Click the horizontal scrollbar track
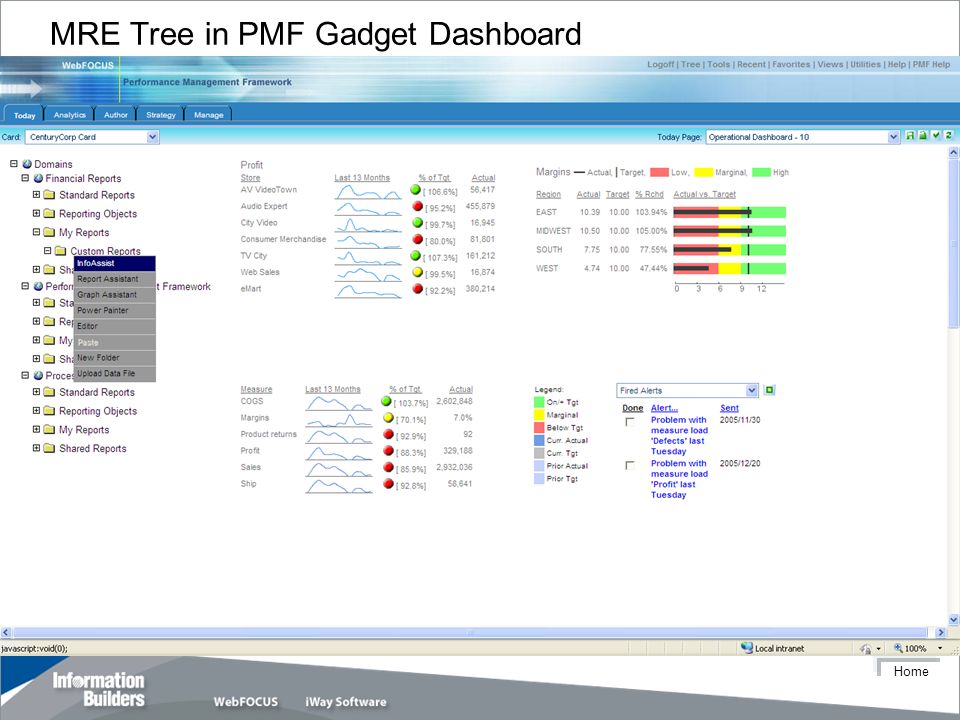Screen dimensions: 960x720 coord(470,632)
